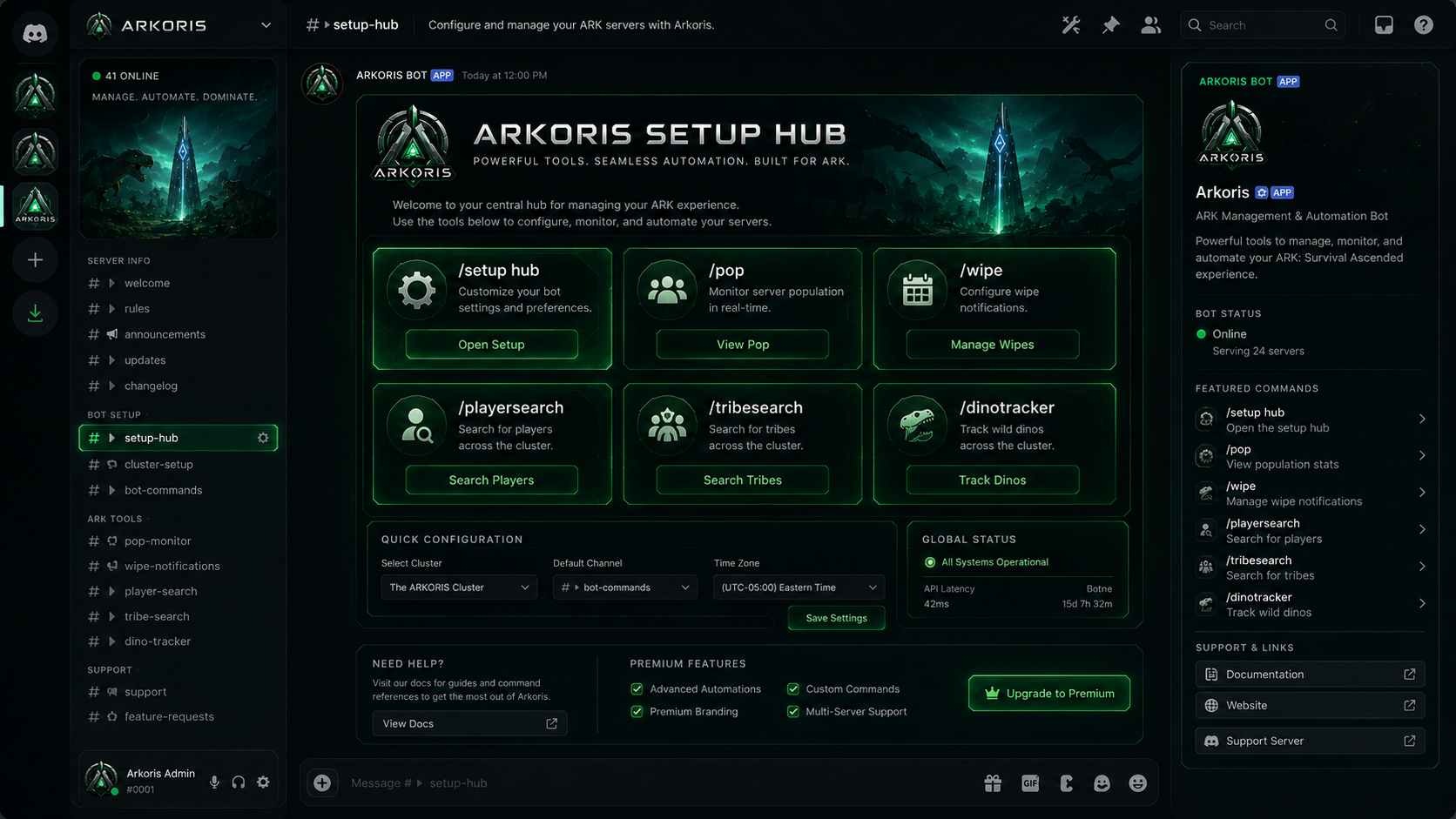Click the add a server plus icon
Image resolution: width=1456 pixels, height=819 pixels.
(35, 260)
